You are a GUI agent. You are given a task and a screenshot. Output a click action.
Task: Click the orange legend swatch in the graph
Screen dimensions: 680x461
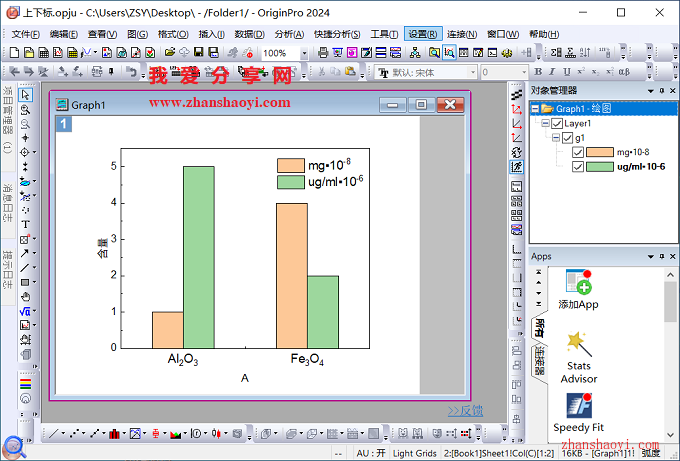291,165
